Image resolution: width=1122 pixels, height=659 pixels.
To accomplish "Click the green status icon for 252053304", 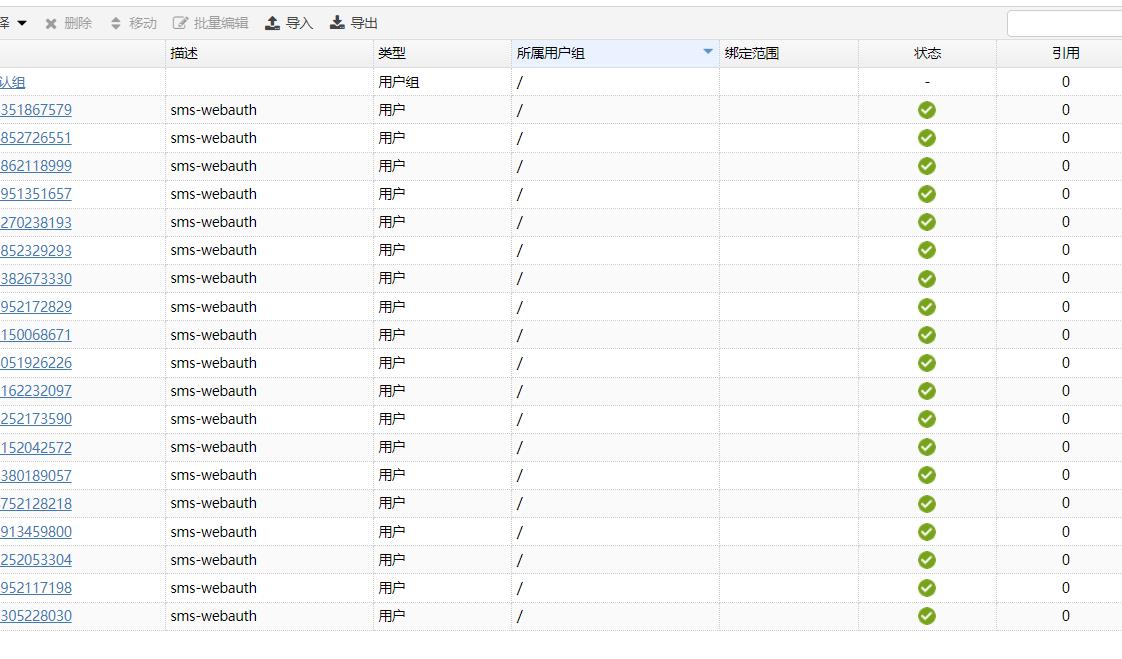I will point(927,560).
